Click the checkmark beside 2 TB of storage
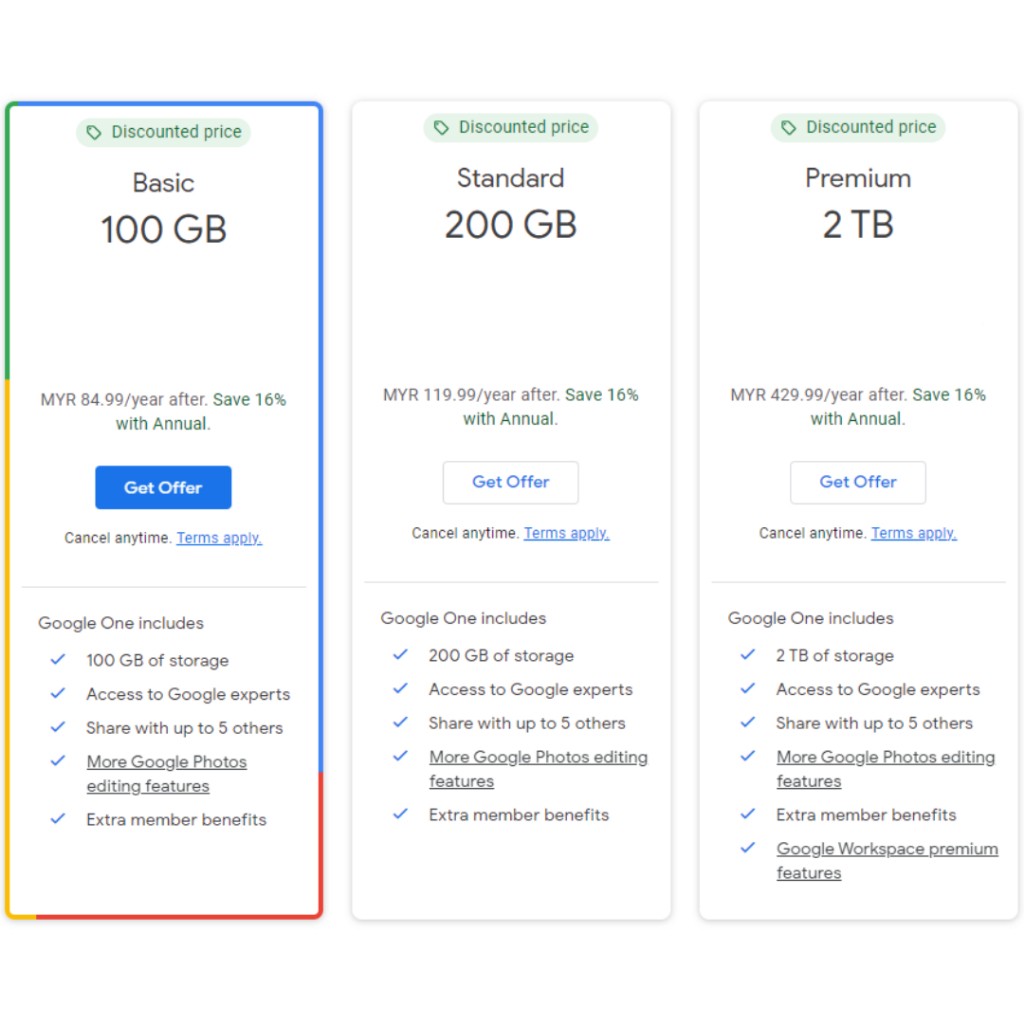 click(x=748, y=655)
